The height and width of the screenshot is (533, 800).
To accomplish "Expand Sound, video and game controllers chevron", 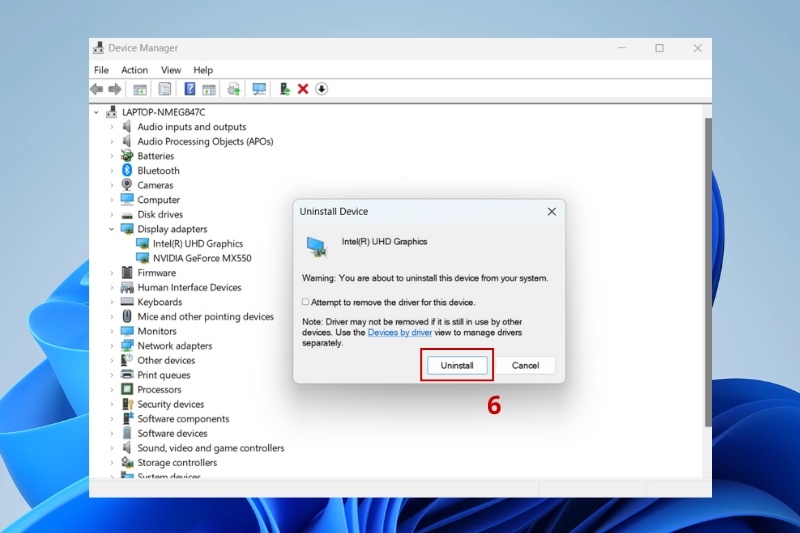I will point(112,448).
